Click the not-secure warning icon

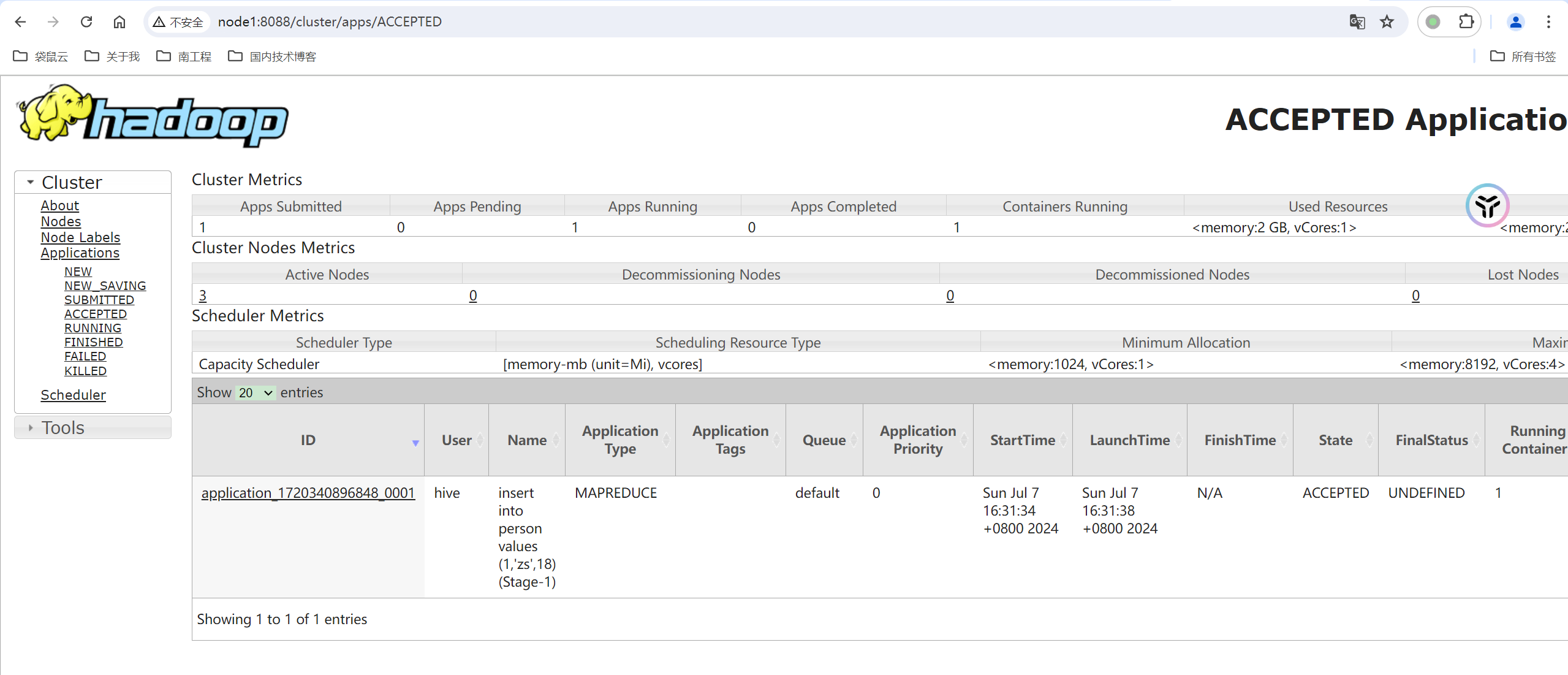pos(159,22)
